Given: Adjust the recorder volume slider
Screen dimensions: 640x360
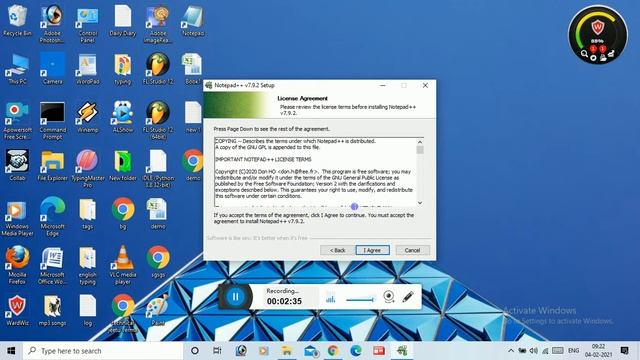Looking at the screenshot, I should [360, 300].
